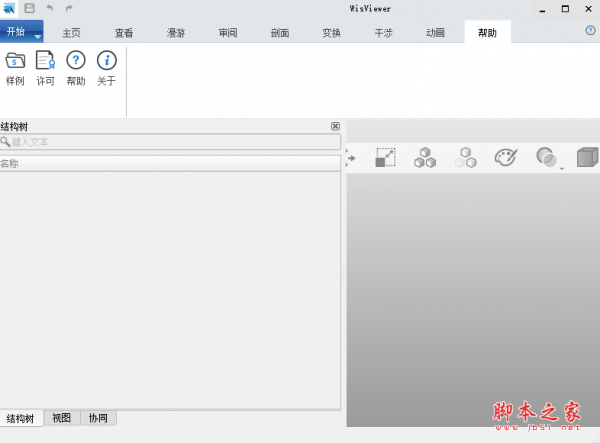600x443 pixels.
Task: Switch to the 协同 bottom panel tab
Action: coord(98,418)
